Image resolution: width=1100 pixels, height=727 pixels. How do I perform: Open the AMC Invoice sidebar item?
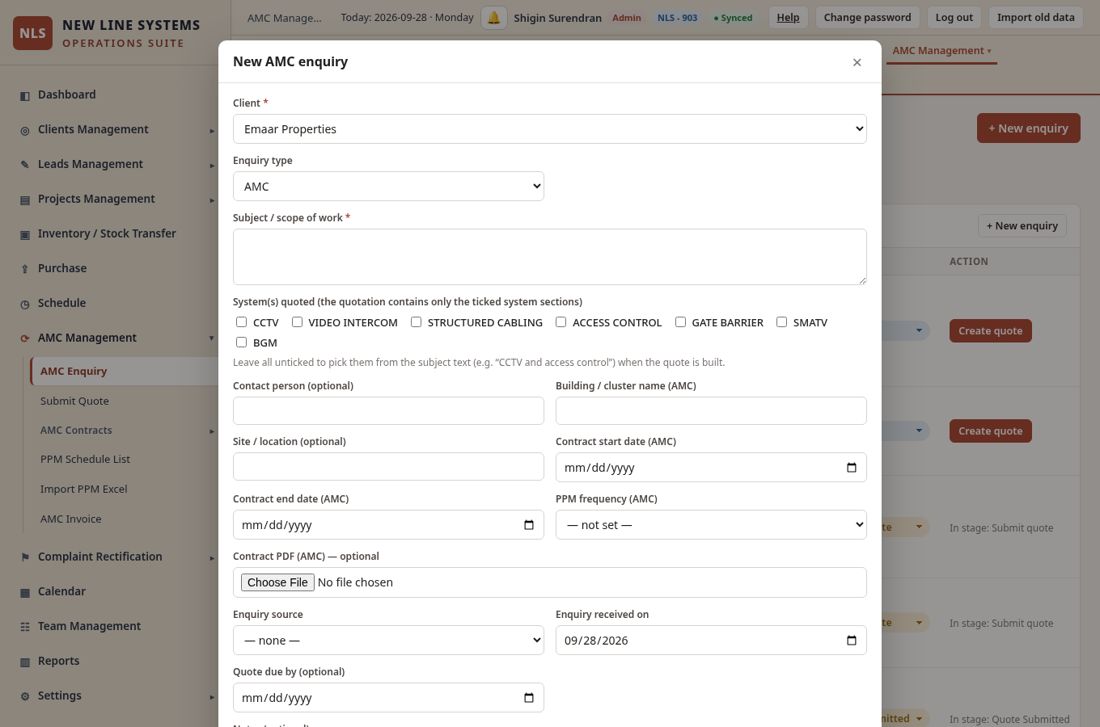(x=70, y=519)
